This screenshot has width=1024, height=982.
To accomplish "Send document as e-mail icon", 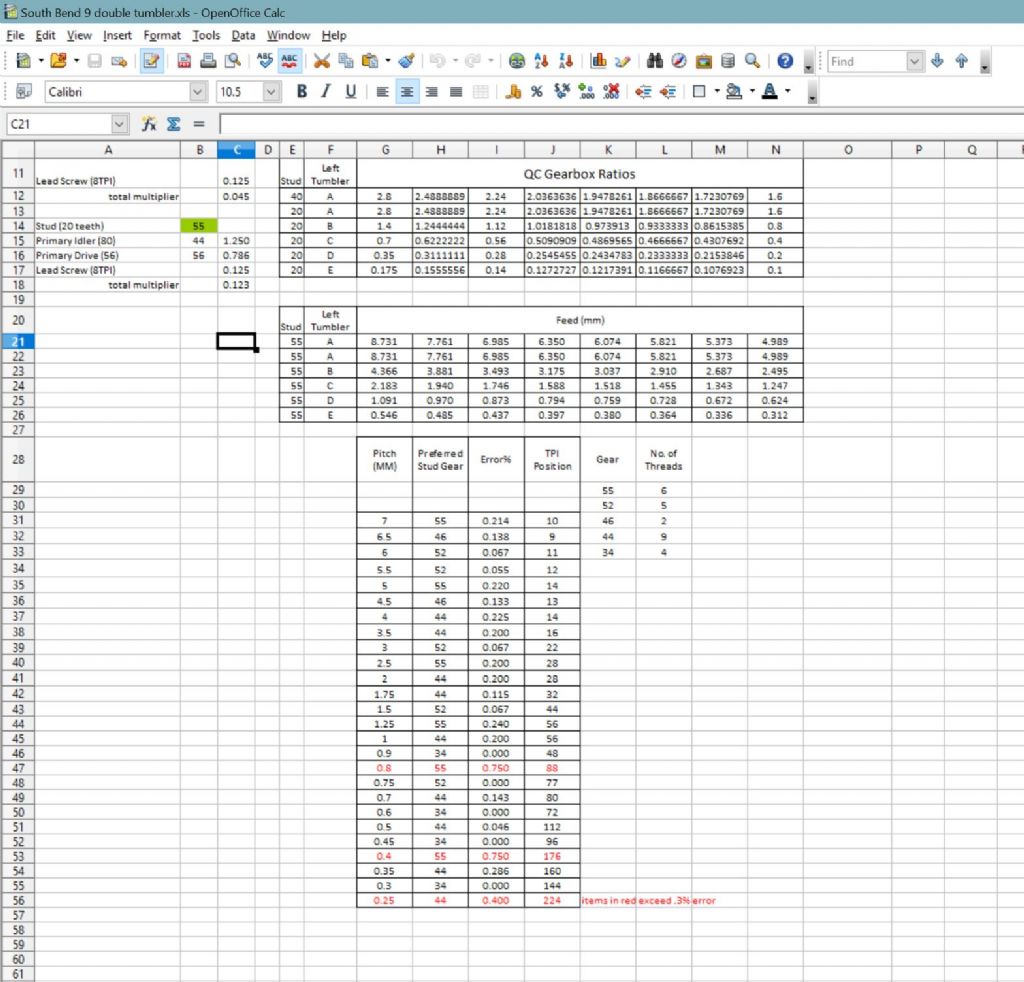I will click(x=119, y=61).
